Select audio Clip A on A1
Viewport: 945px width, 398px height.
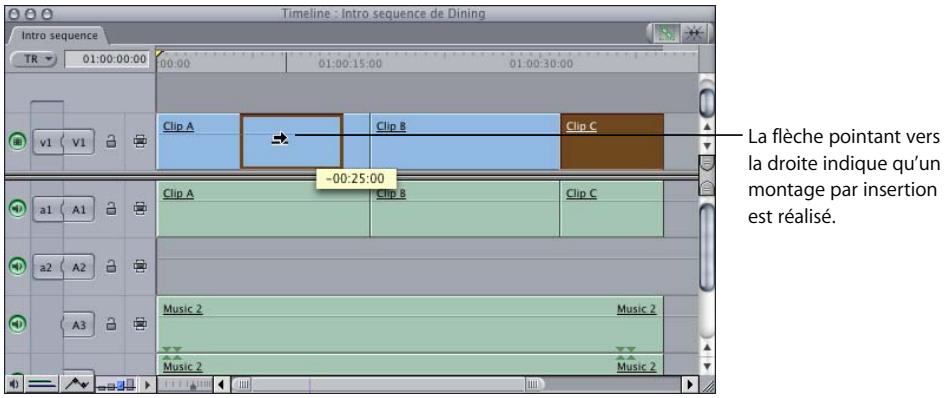pyautogui.click(x=263, y=209)
